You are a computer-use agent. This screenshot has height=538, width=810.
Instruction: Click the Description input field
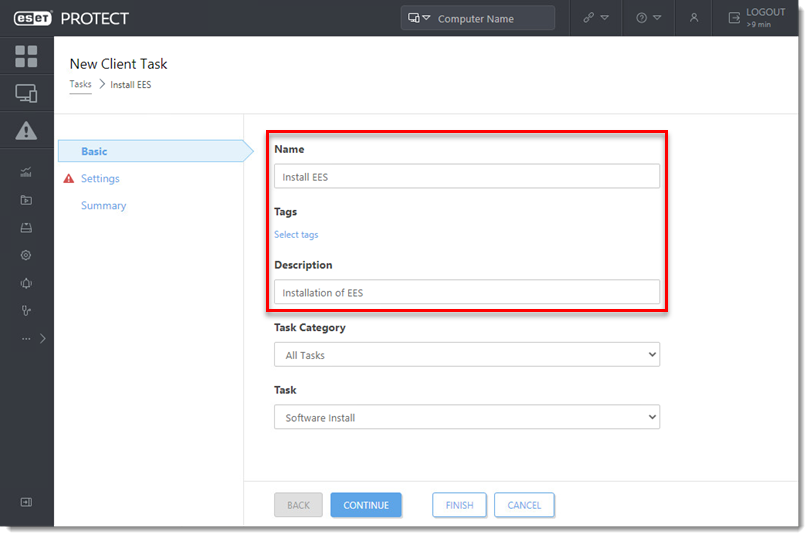pyautogui.click(x=467, y=293)
